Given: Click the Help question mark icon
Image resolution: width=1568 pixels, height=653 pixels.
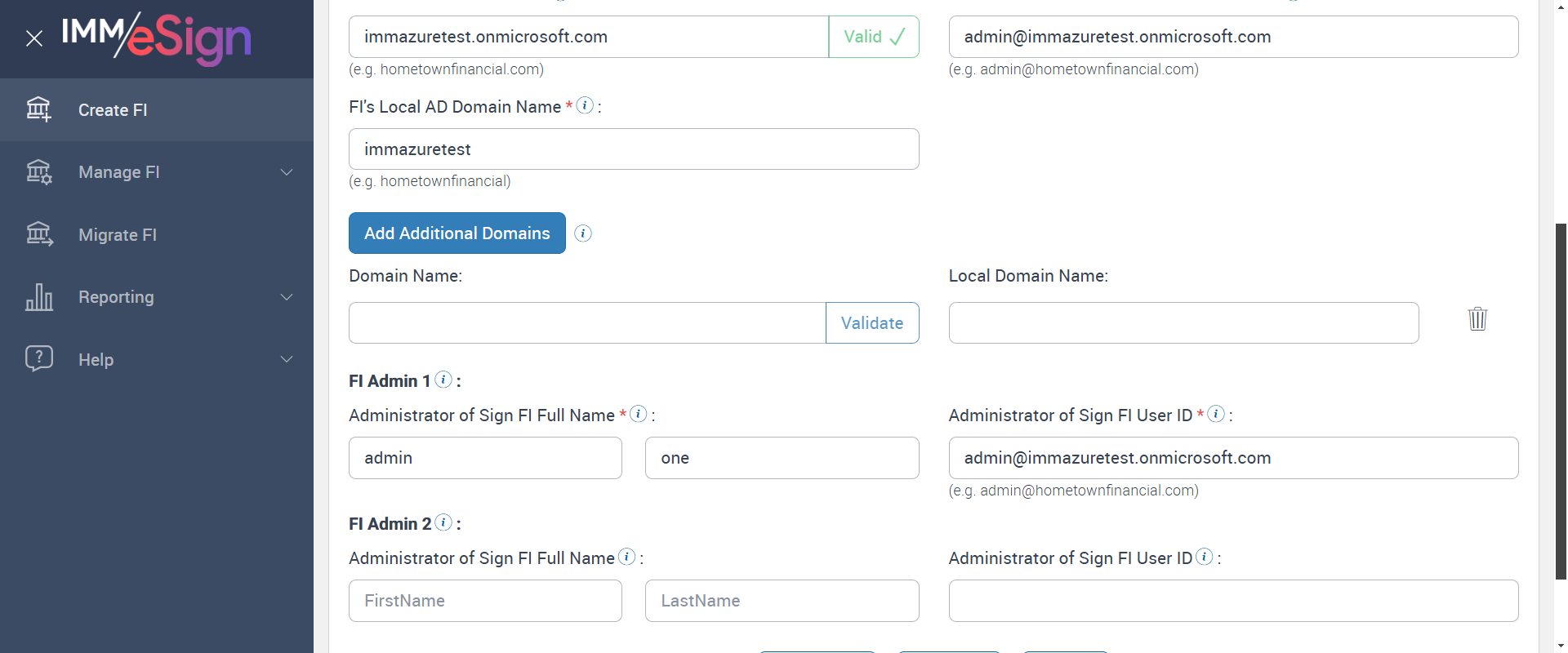Looking at the screenshot, I should click(x=39, y=358).
